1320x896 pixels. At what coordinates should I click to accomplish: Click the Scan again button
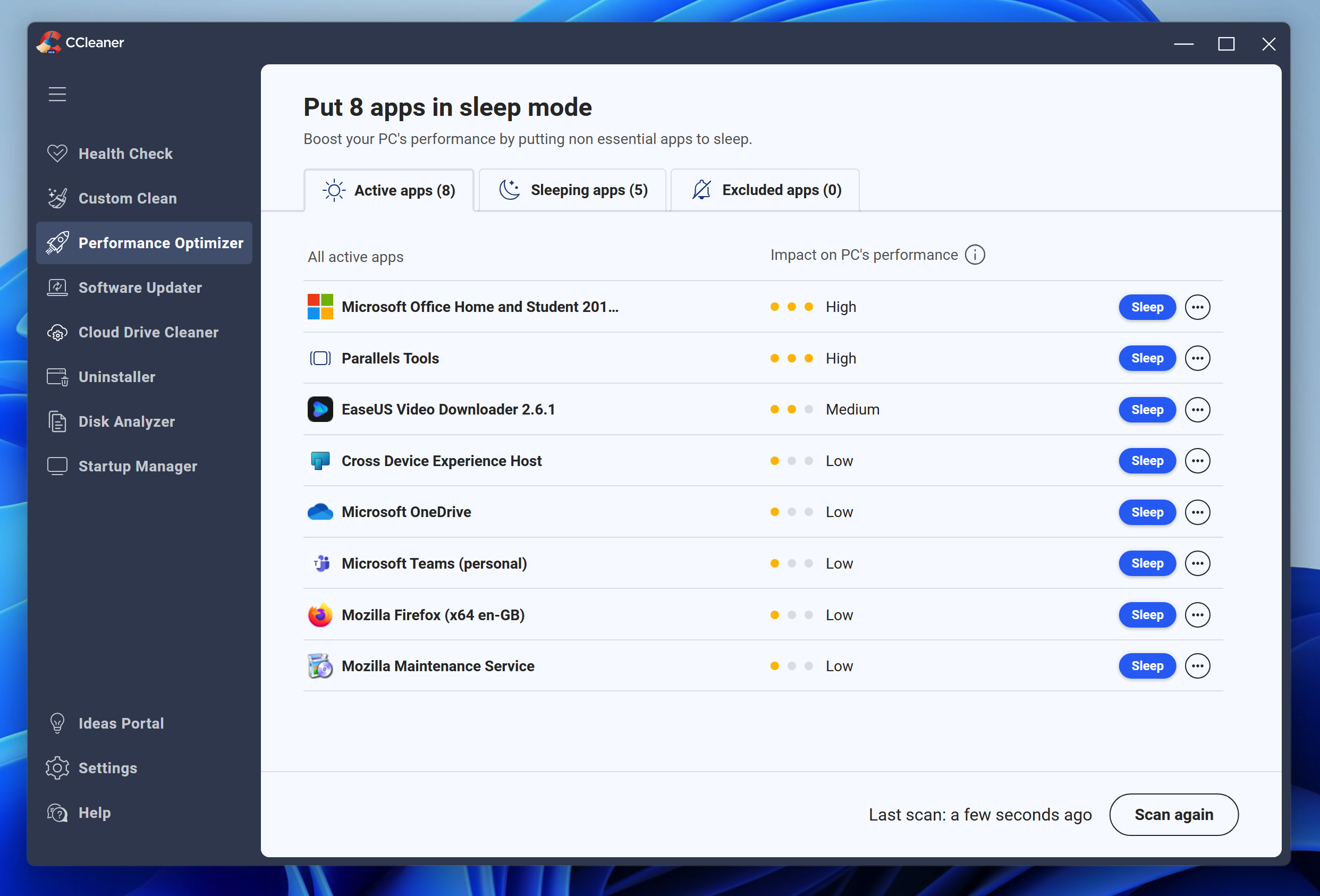(1173, 815)
